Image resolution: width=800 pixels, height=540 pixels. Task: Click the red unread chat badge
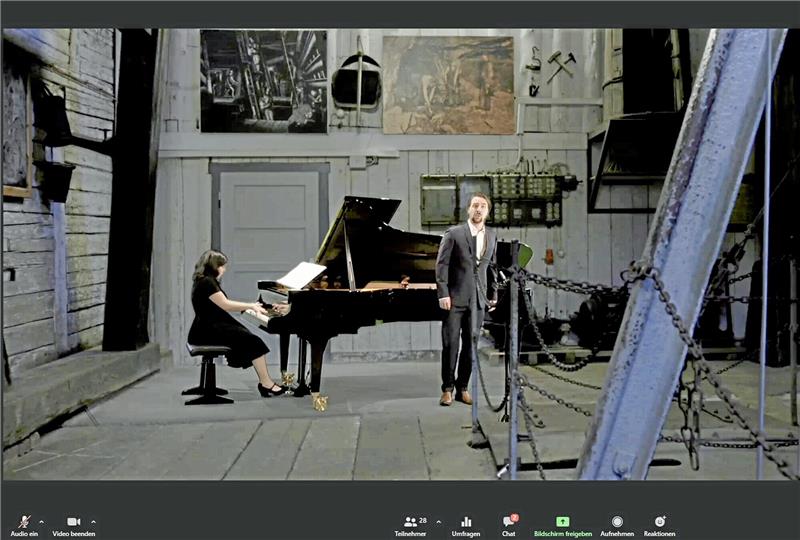(514, 517)
